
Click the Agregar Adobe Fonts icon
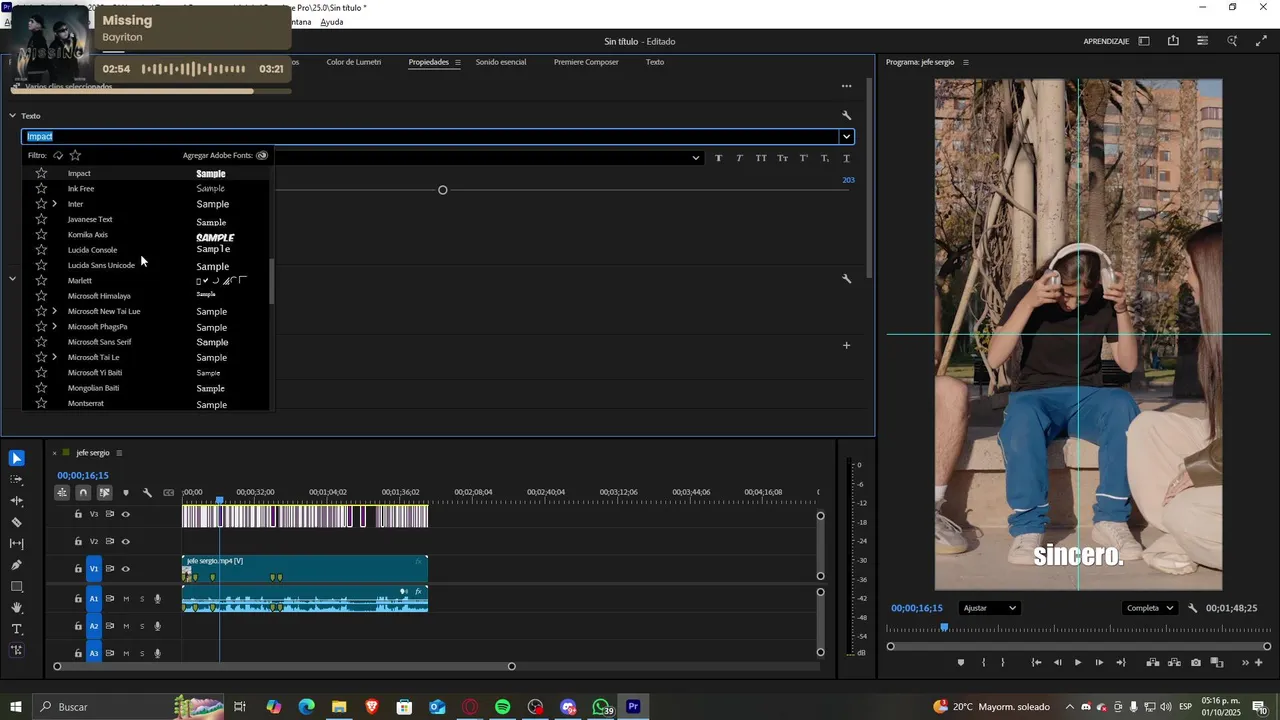click(x=262, y=155)
